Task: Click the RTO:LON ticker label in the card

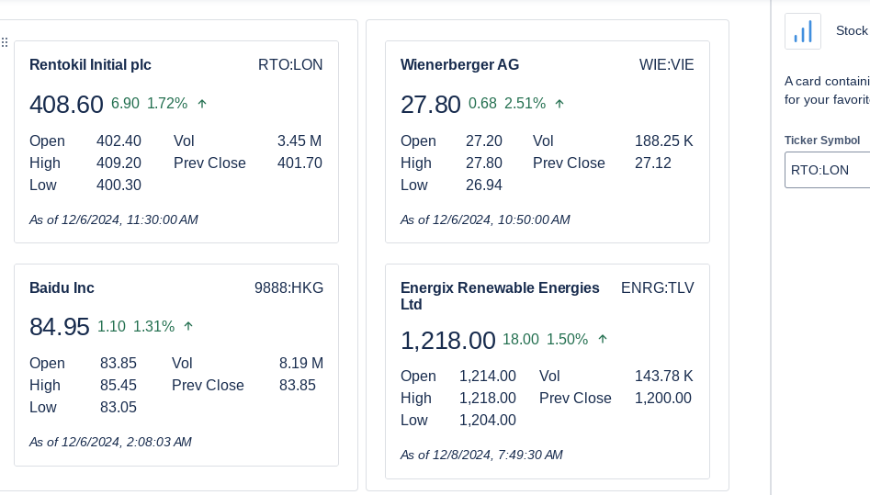Action: (x=290, y=65)
